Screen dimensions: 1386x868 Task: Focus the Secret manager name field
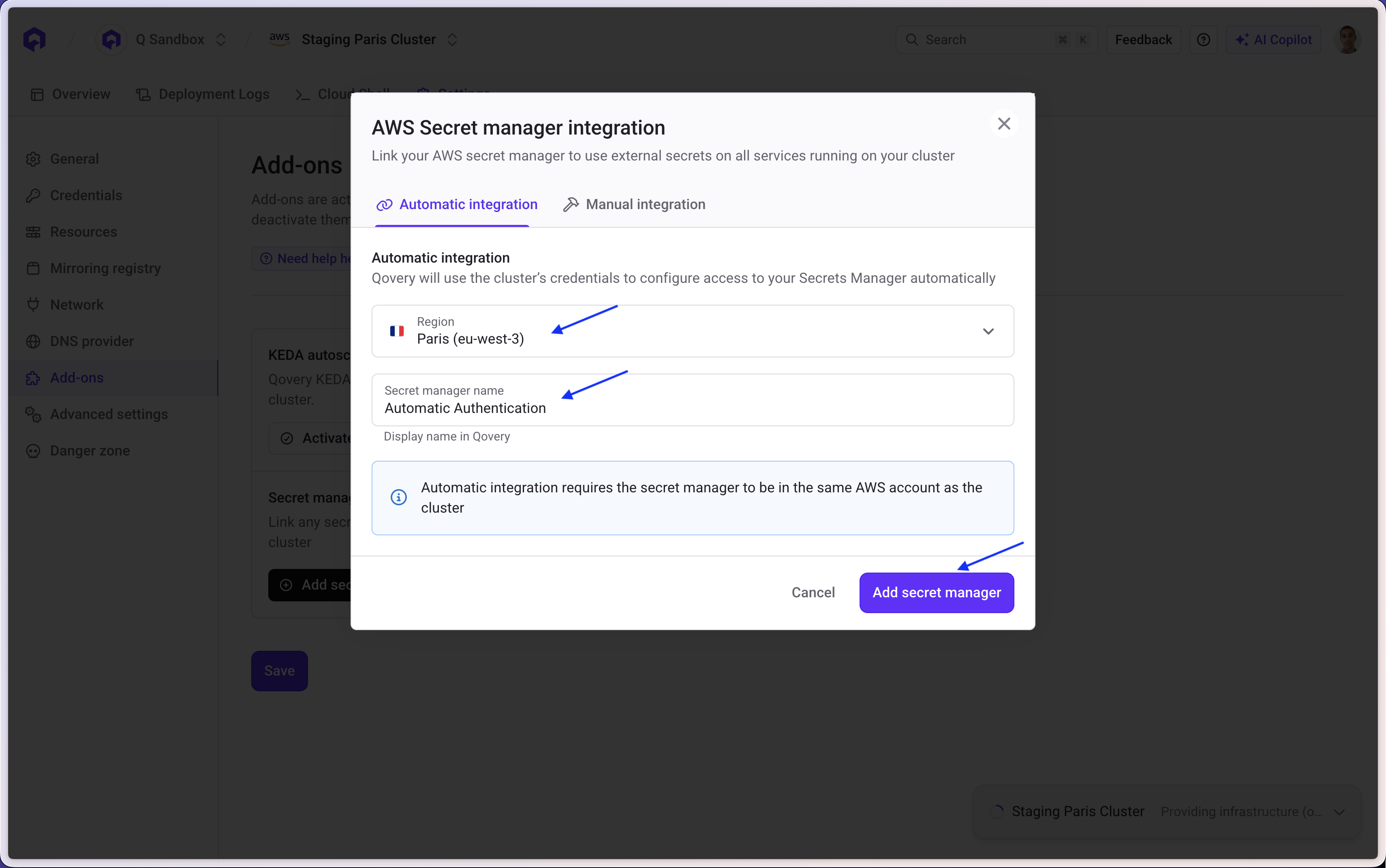click(693, 400)
